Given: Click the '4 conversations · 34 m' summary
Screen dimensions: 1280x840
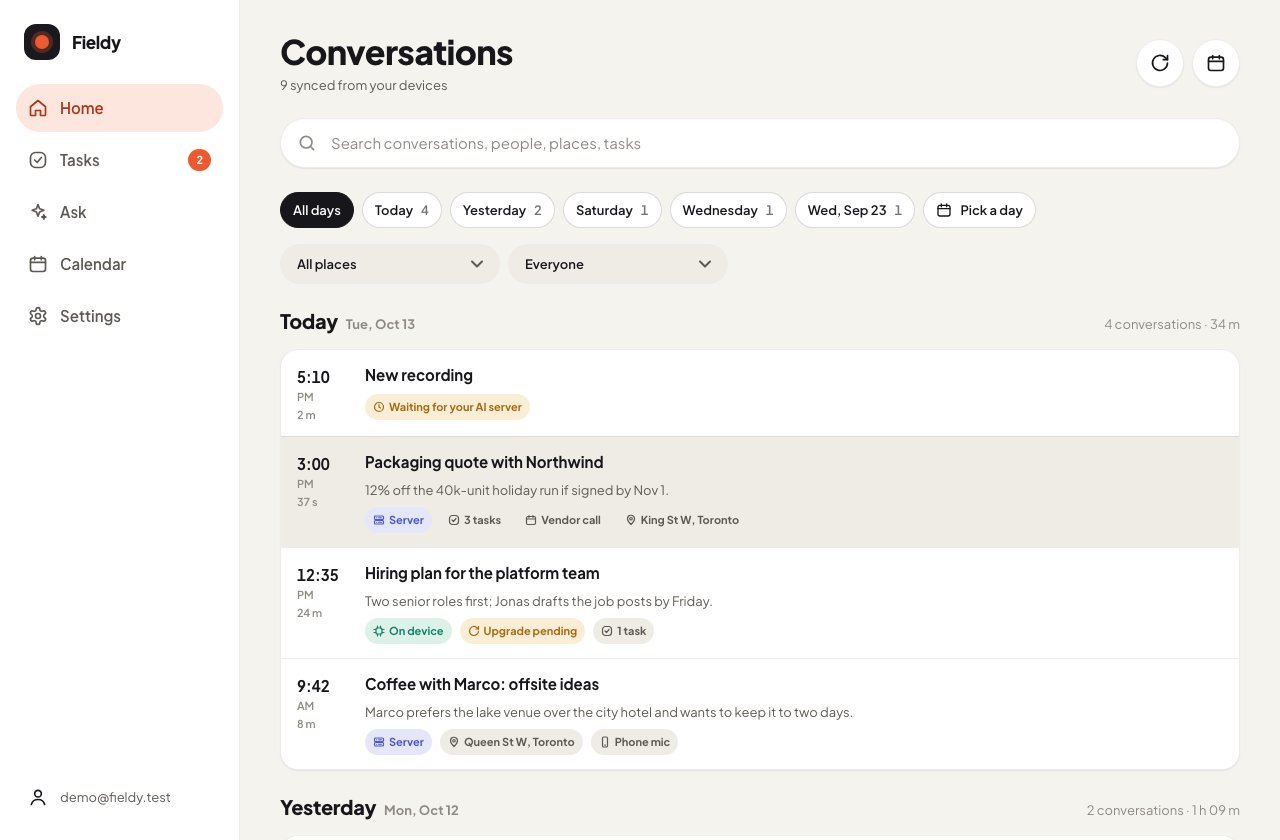Looking at the screenshot, I should click(1172, 324).
